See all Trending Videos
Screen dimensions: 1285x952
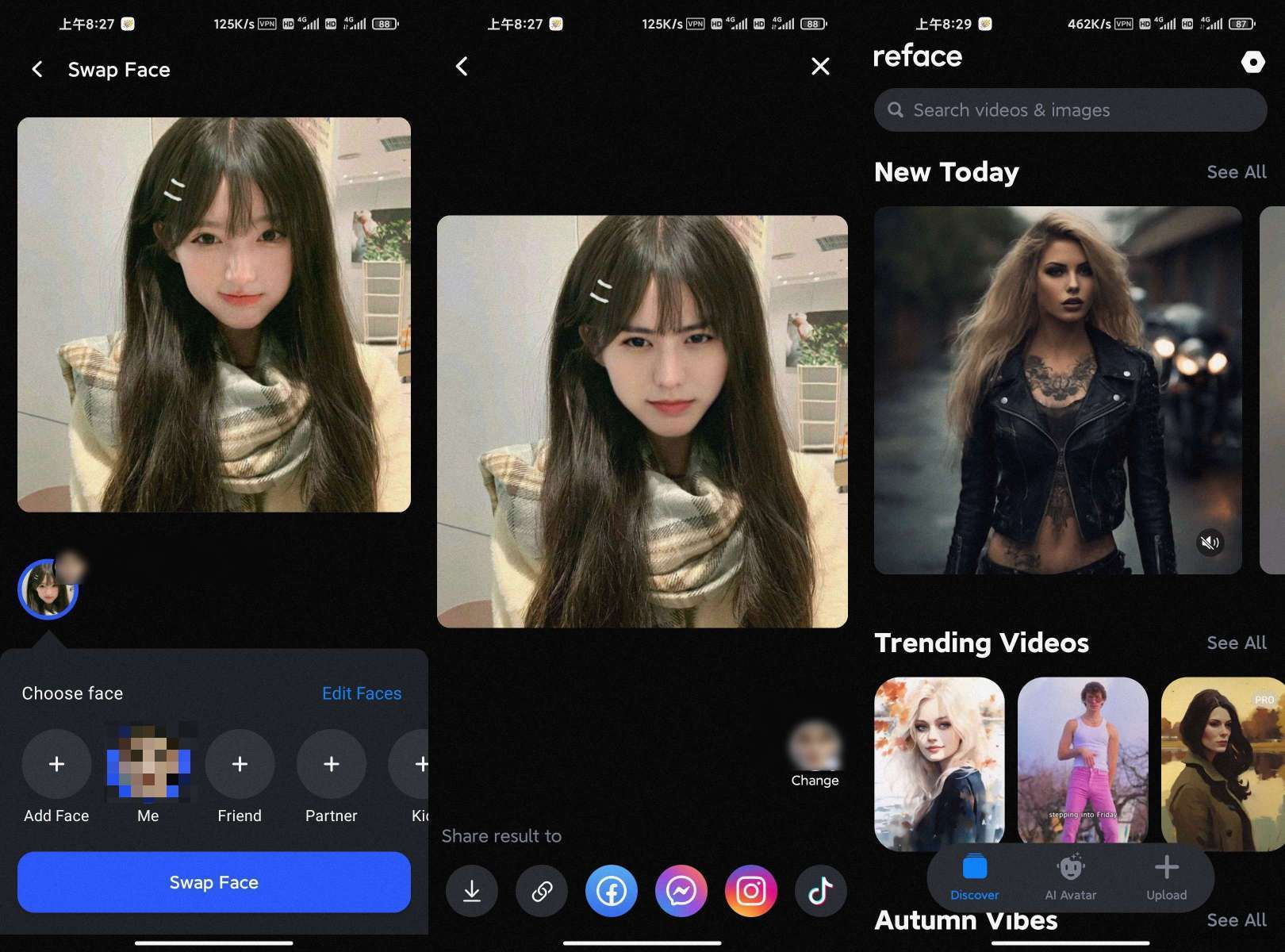click(1236, 643)
